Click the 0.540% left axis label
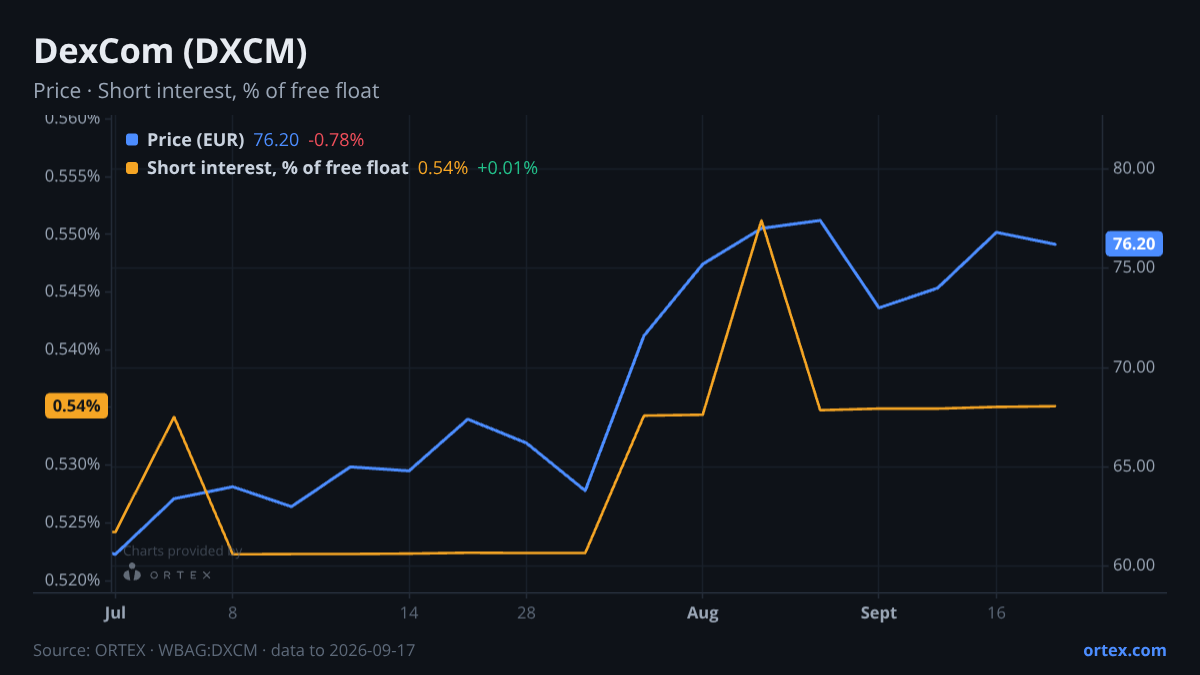The image size is (1200, 675). (72, 349)
